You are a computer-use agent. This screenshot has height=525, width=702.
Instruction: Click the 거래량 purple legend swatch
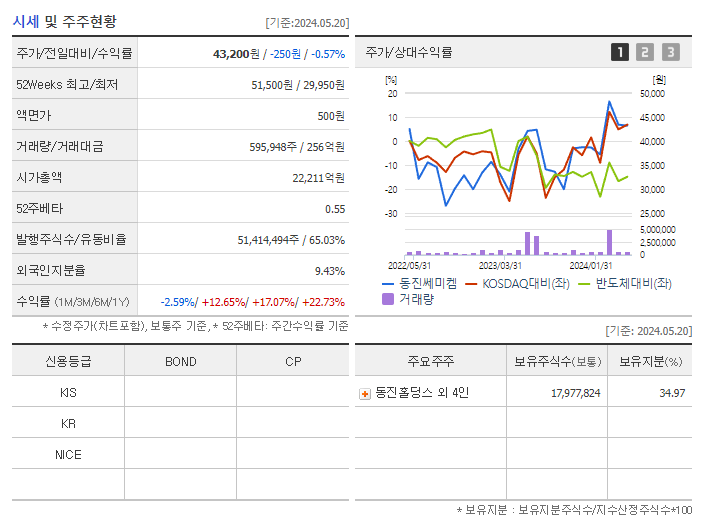pyautogui.click(x=388, y=299)
